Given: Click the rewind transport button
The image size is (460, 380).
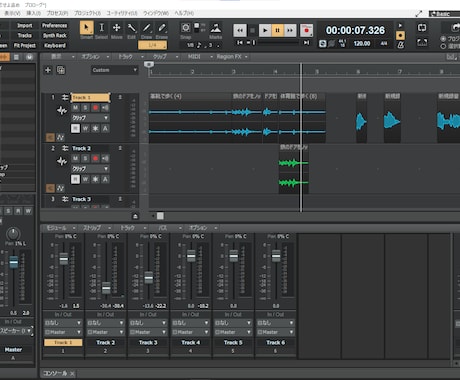Looking at the screenshot, I should tap(240, 31).
